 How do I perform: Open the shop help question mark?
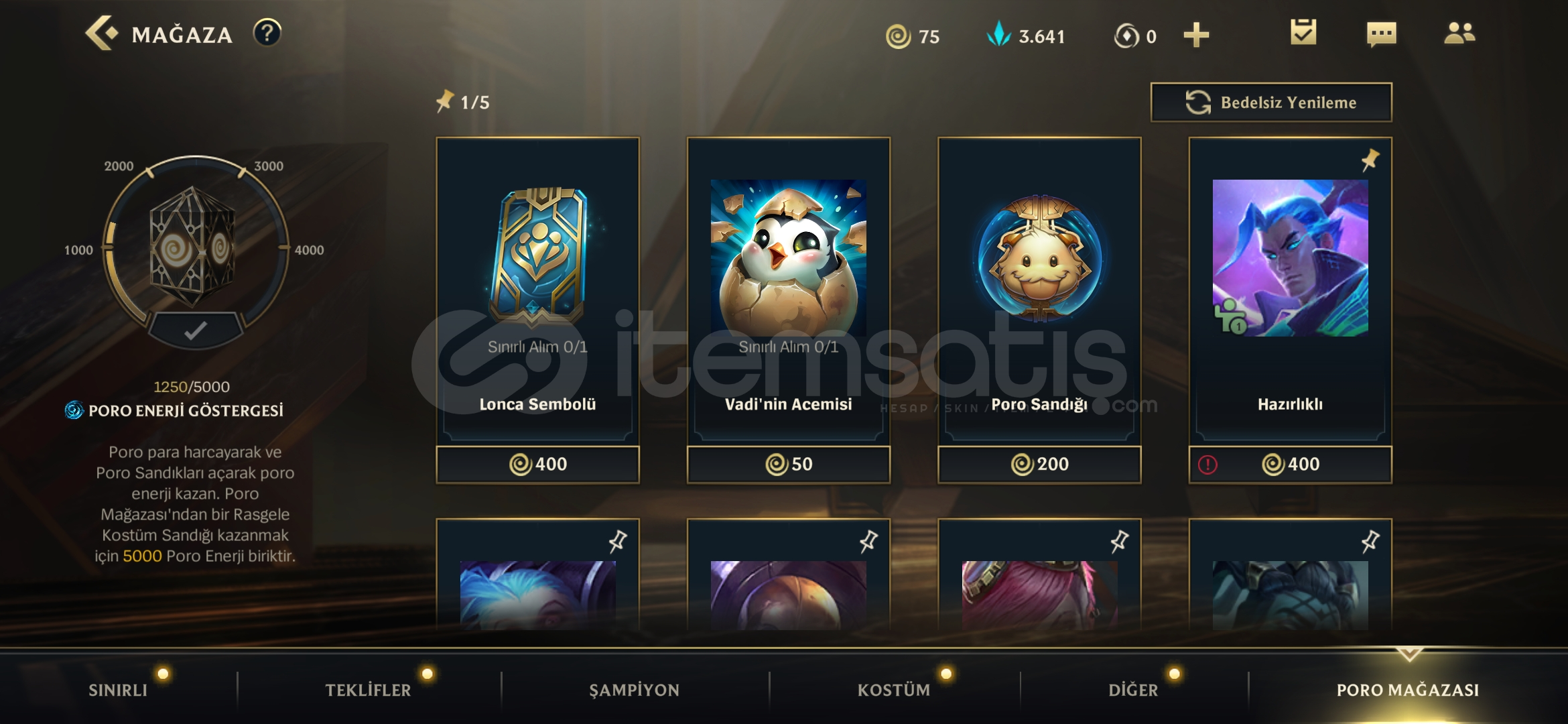click(267, 33)
